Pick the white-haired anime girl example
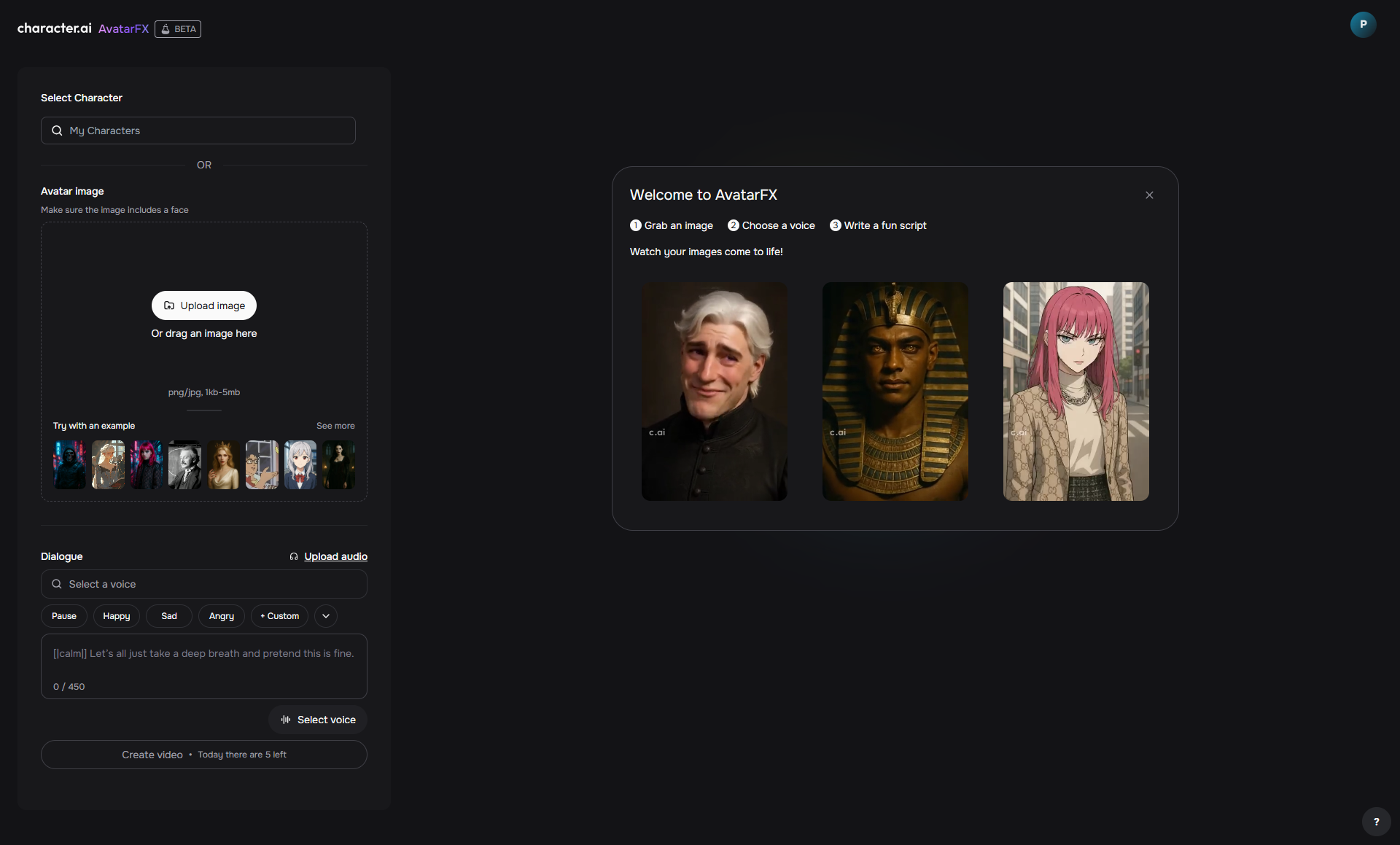 [x=300, y=465]
